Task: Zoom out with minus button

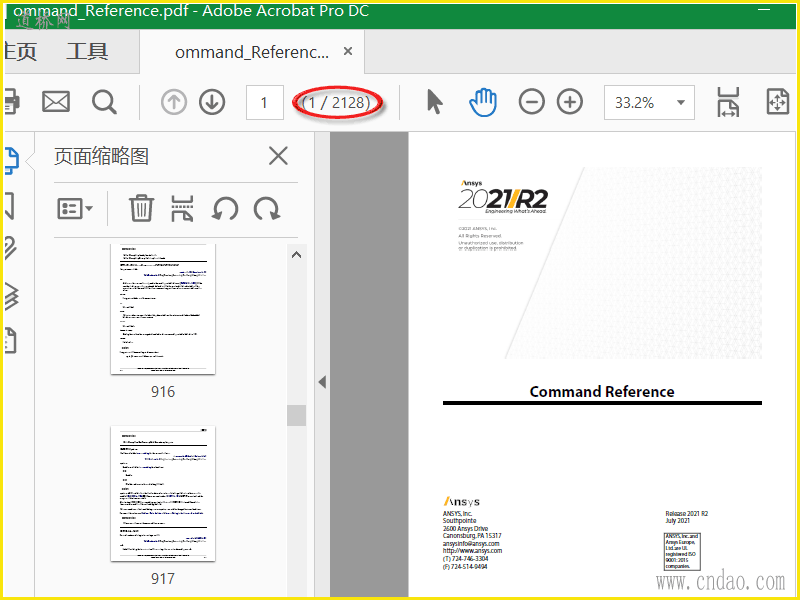Action: click(532, 102)
